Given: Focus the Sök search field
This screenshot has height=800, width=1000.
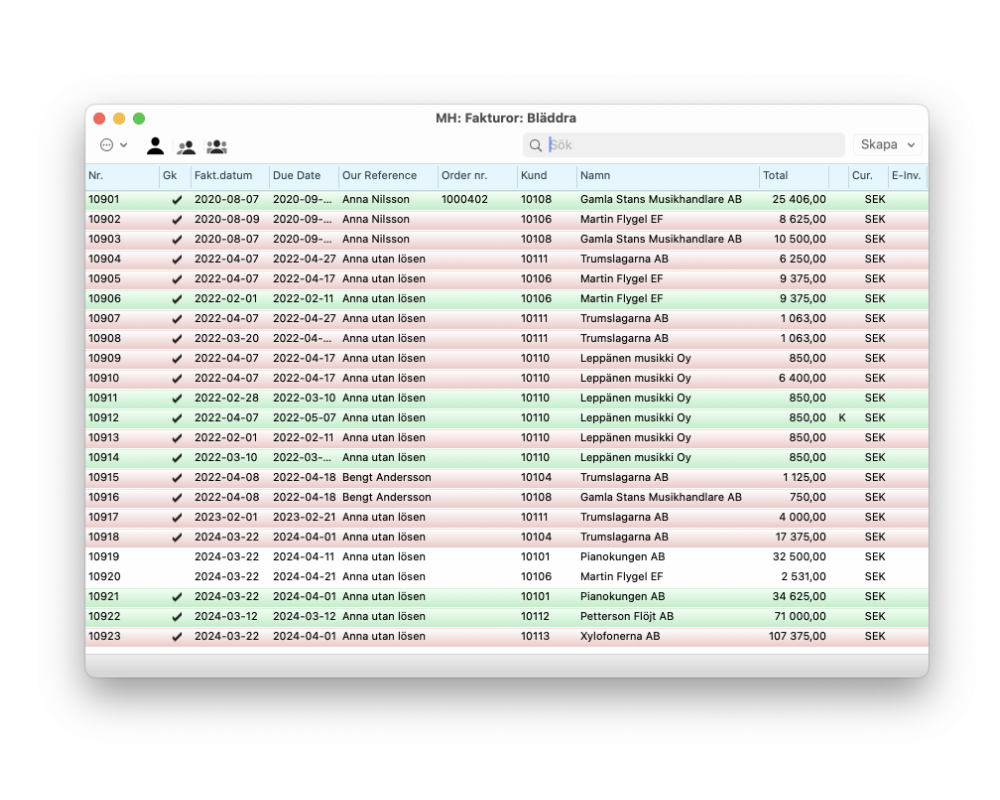Looking at the screenshot, I should 684,145.
